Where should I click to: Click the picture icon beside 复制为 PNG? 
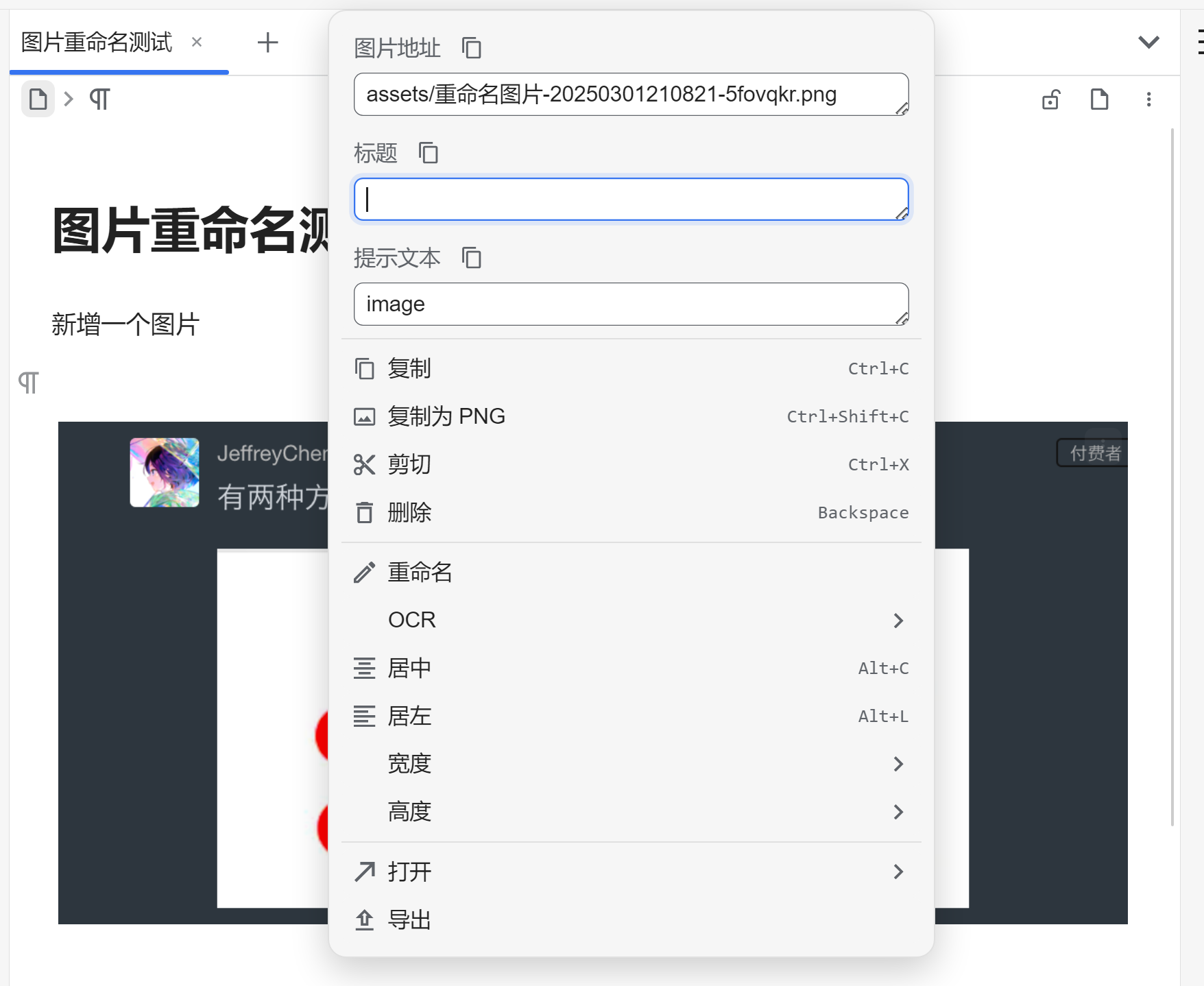[x=364, y=417]
